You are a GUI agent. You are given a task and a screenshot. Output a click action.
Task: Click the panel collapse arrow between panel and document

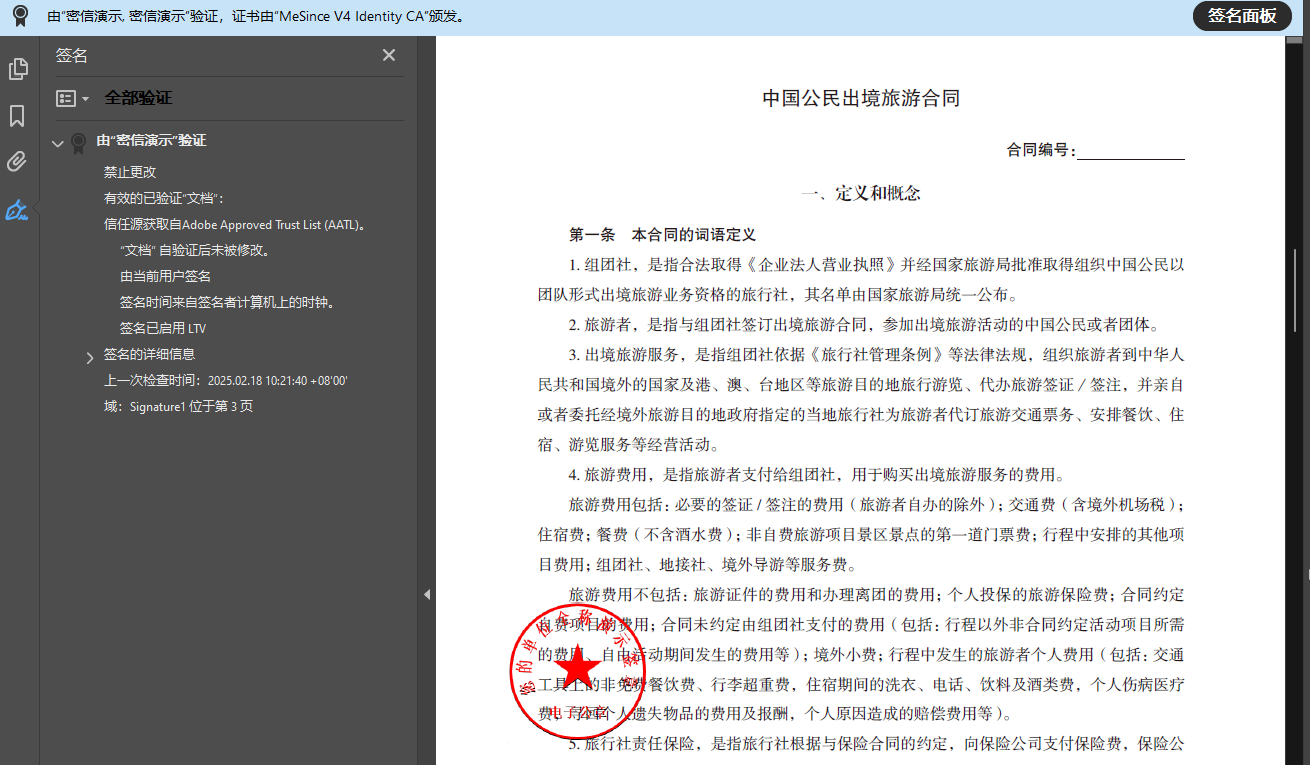428,594
